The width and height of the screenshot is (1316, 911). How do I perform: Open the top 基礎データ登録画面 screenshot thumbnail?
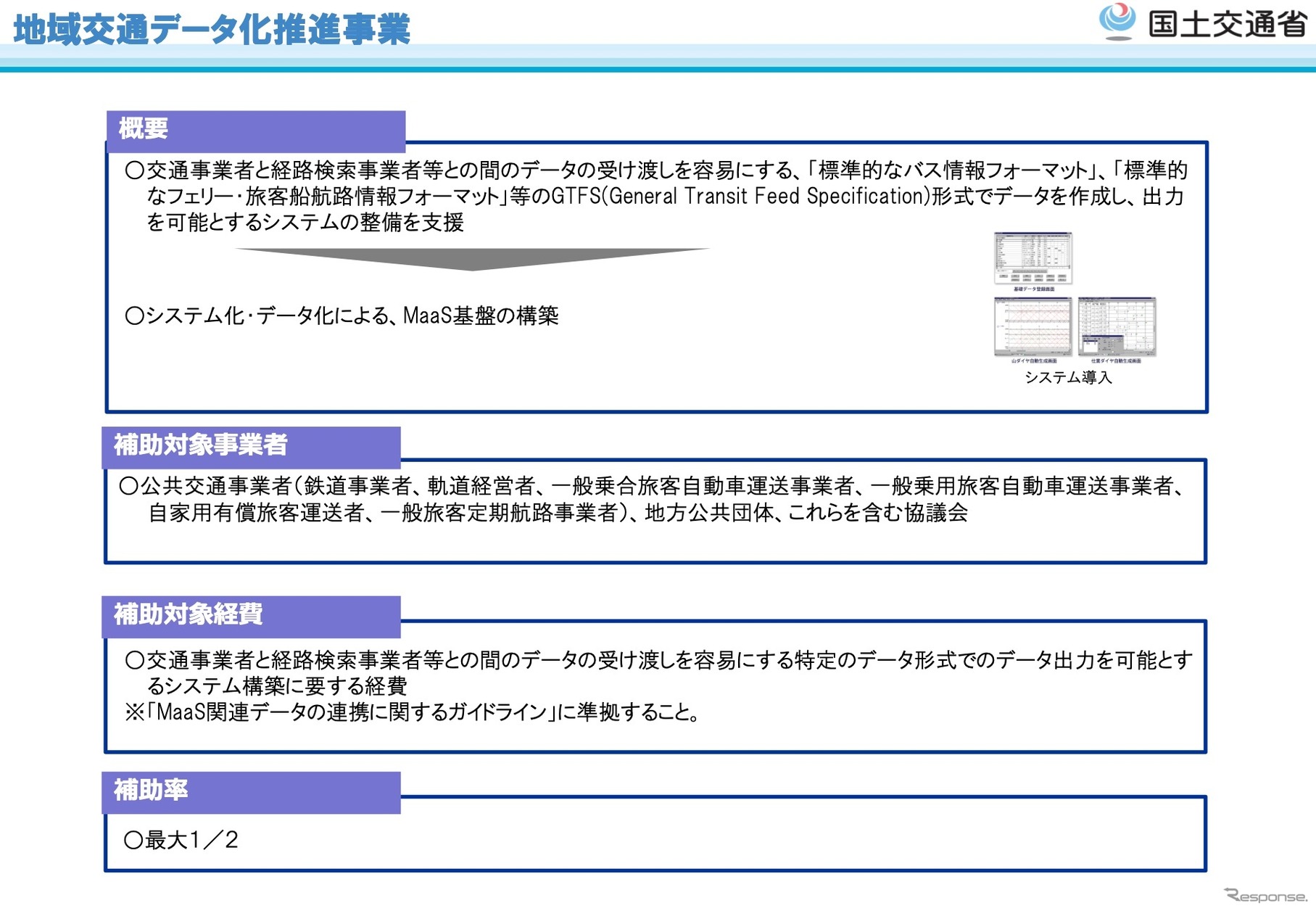tap(1032, 258)
